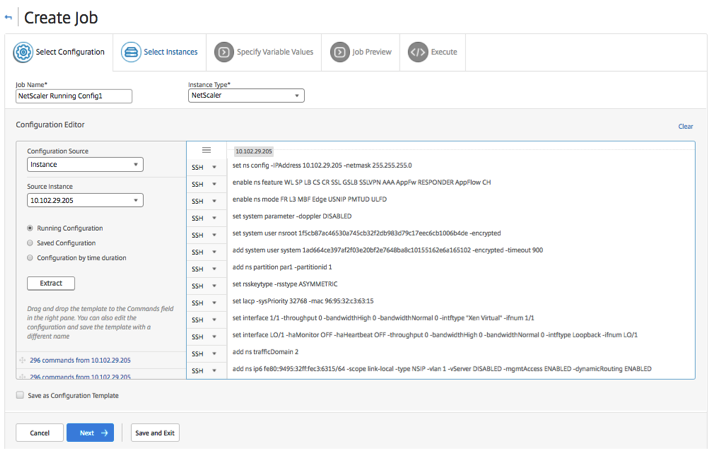The height and width of the screenshot is (449, 712).
Task: Click the Clear link
Action: click(685, 126)
